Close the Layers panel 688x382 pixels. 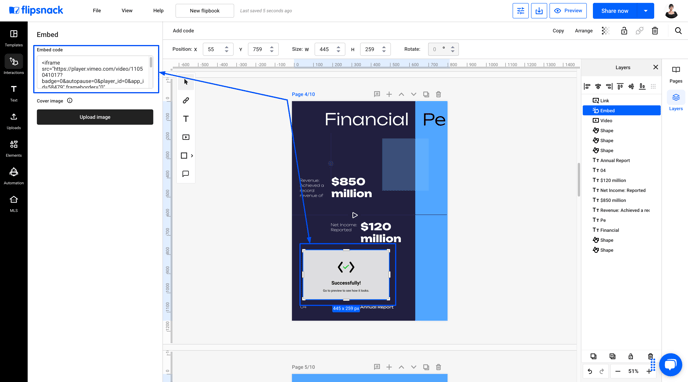pyautogui.click(x=656, y=67)
